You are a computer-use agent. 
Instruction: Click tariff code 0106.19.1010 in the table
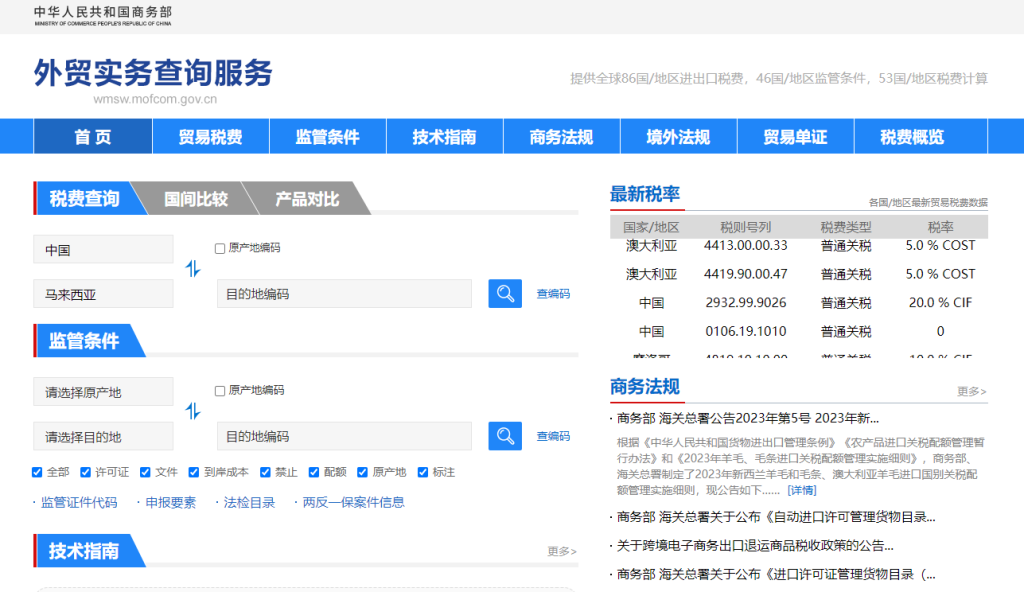746,332
